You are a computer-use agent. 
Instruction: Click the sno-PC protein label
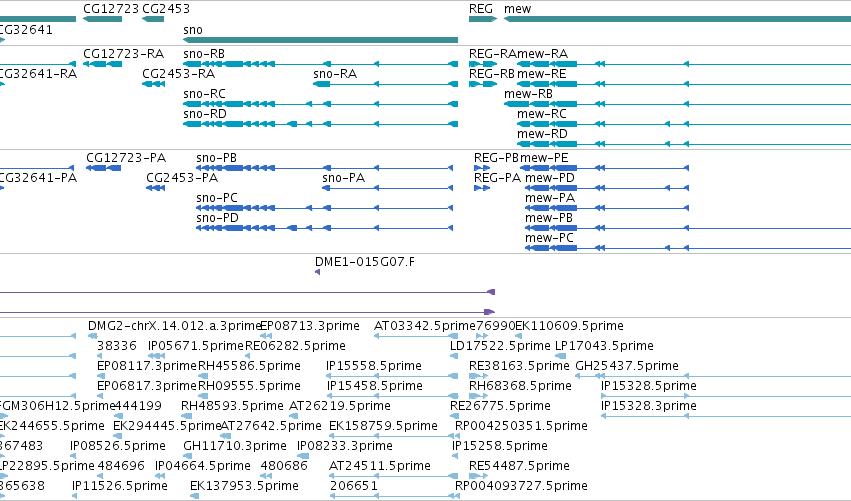(x=217, y=198)
